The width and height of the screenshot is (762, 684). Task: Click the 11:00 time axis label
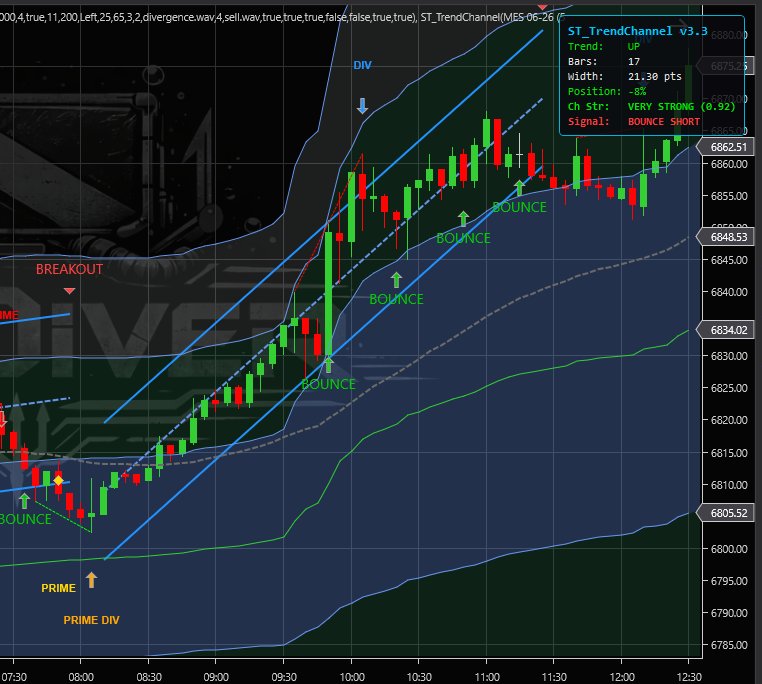pyautogui.click(x=486, y=677)
